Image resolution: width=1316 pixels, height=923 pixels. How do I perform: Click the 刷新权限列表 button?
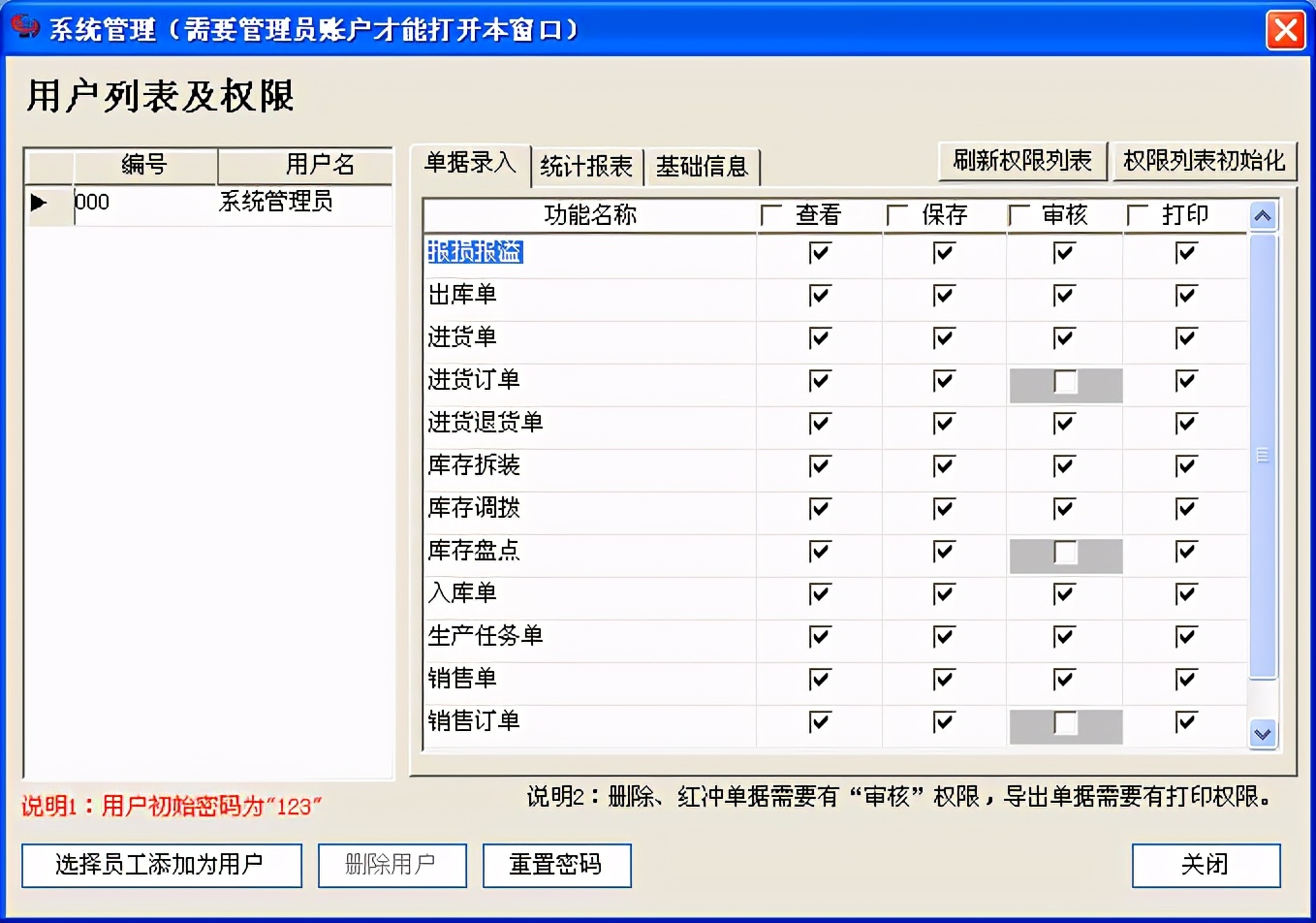1022,161
